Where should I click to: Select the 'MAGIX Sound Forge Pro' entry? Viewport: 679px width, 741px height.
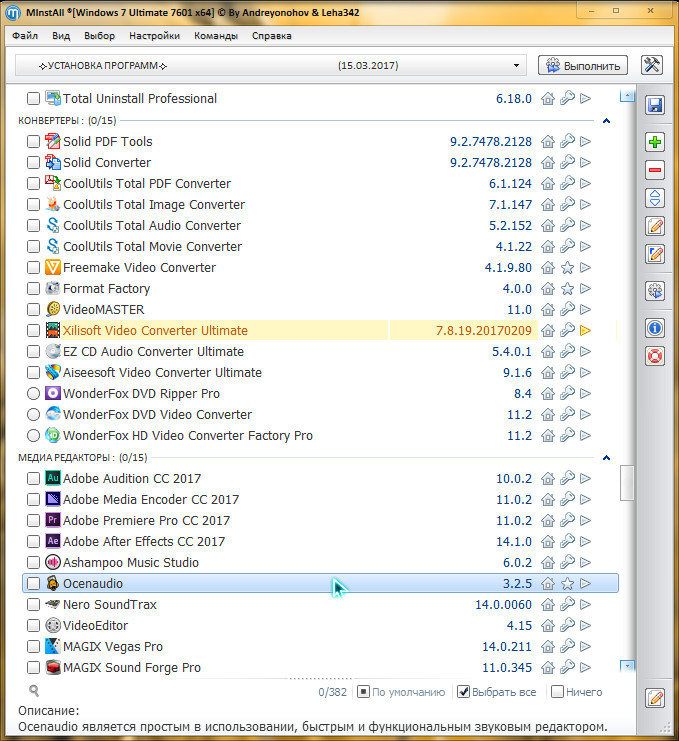(x=132, y=667)
